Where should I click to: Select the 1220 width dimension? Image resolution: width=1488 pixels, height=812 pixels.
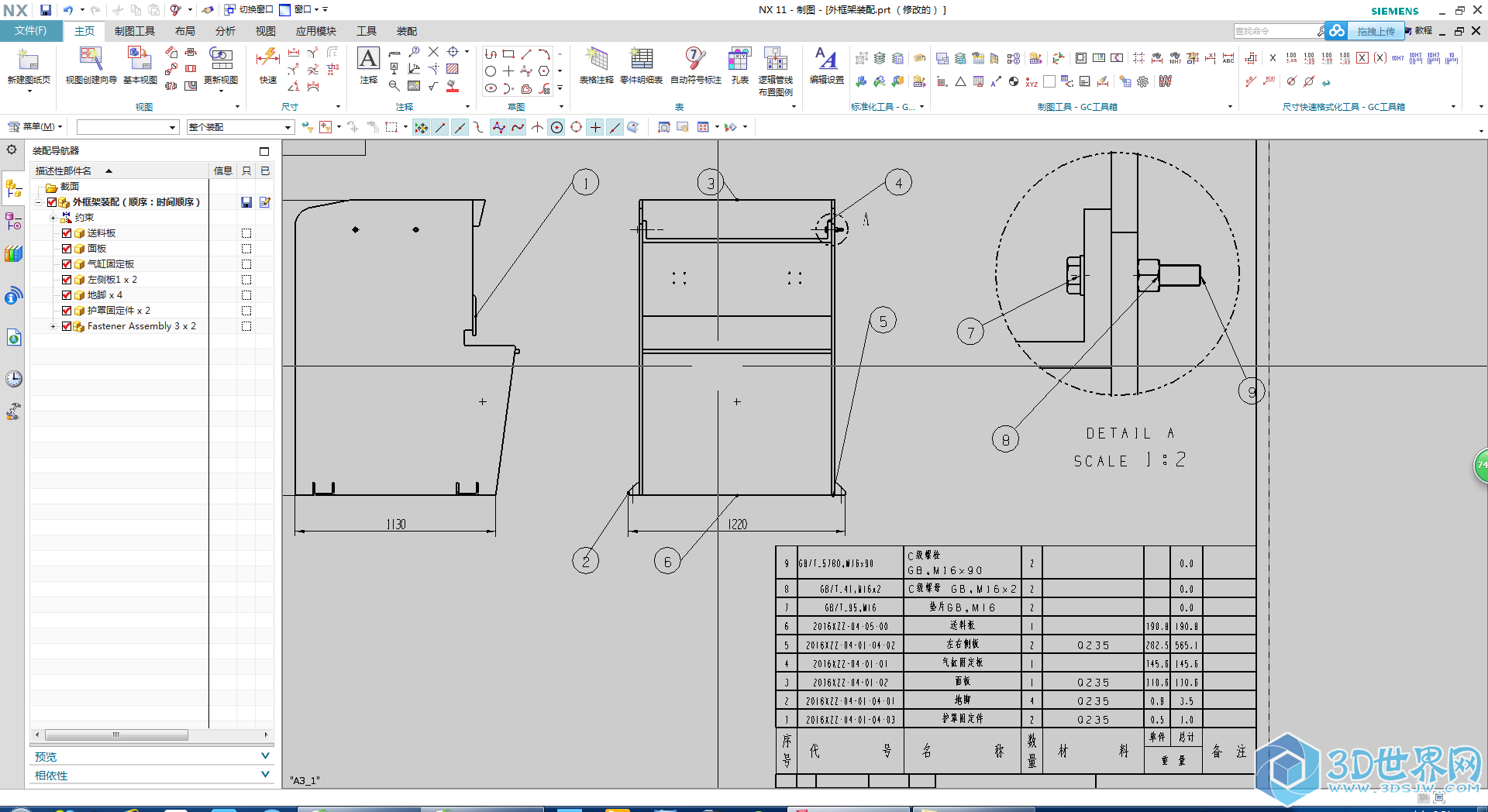[737, 525]
